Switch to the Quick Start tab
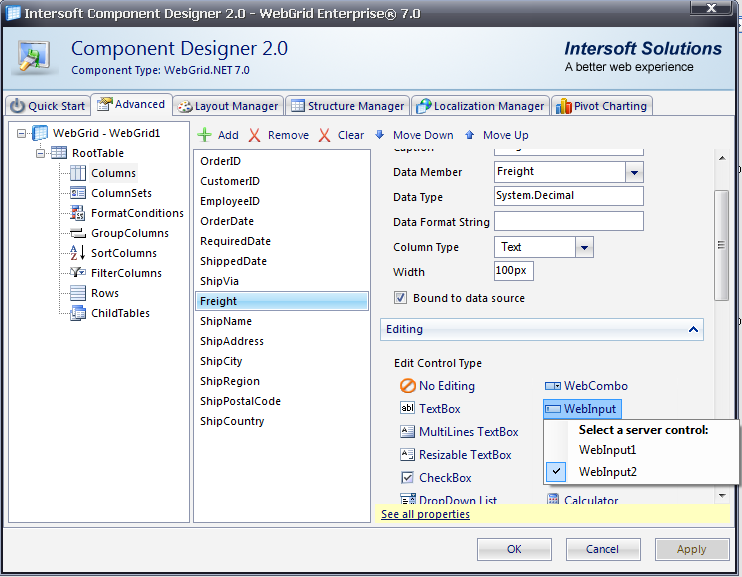The height and width of the screenshot is (577, 742). (x=48, y=106)
